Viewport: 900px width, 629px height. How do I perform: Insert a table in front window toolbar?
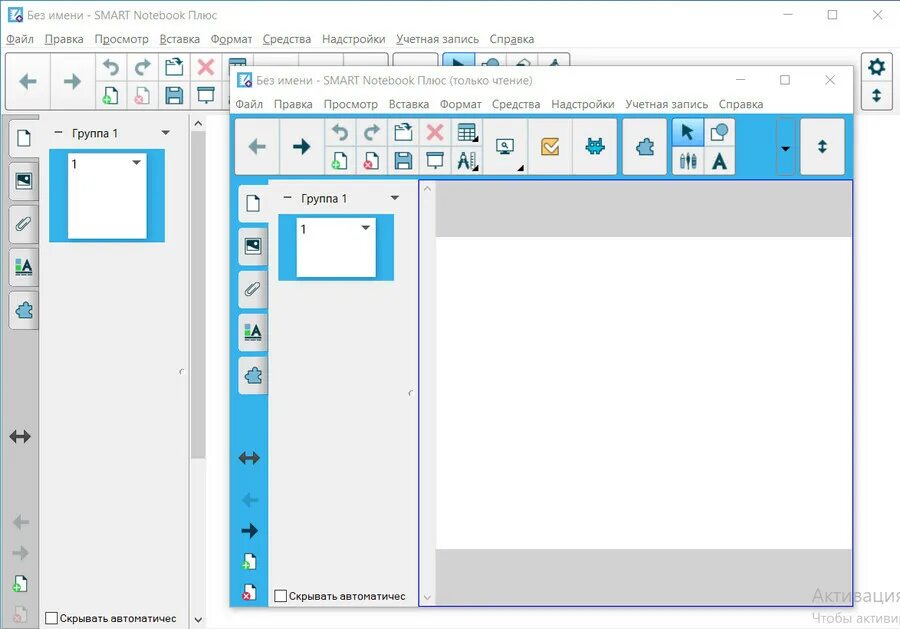pyautogui.click(x=467, y=133)
